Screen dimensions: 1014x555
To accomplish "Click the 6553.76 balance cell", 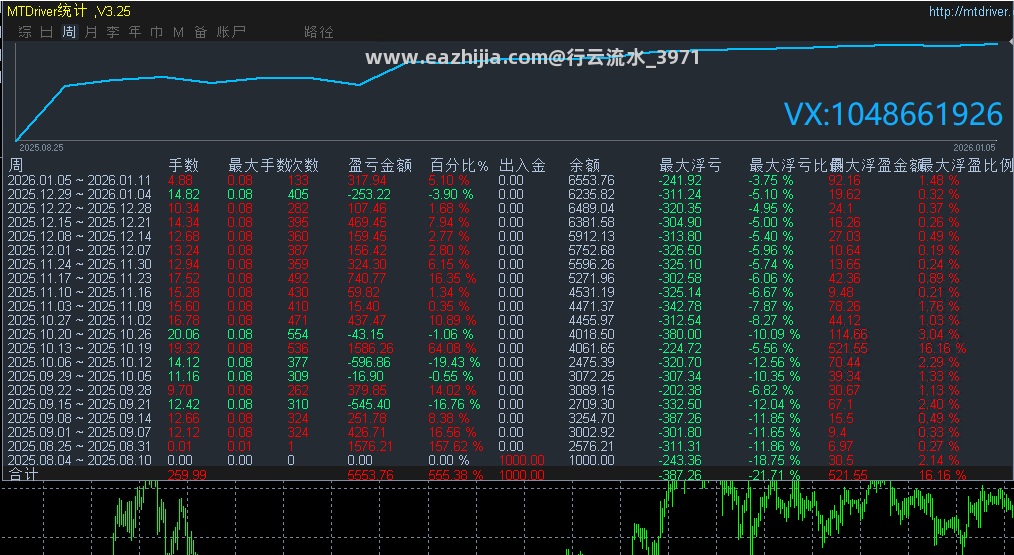I will click(591, 180).
